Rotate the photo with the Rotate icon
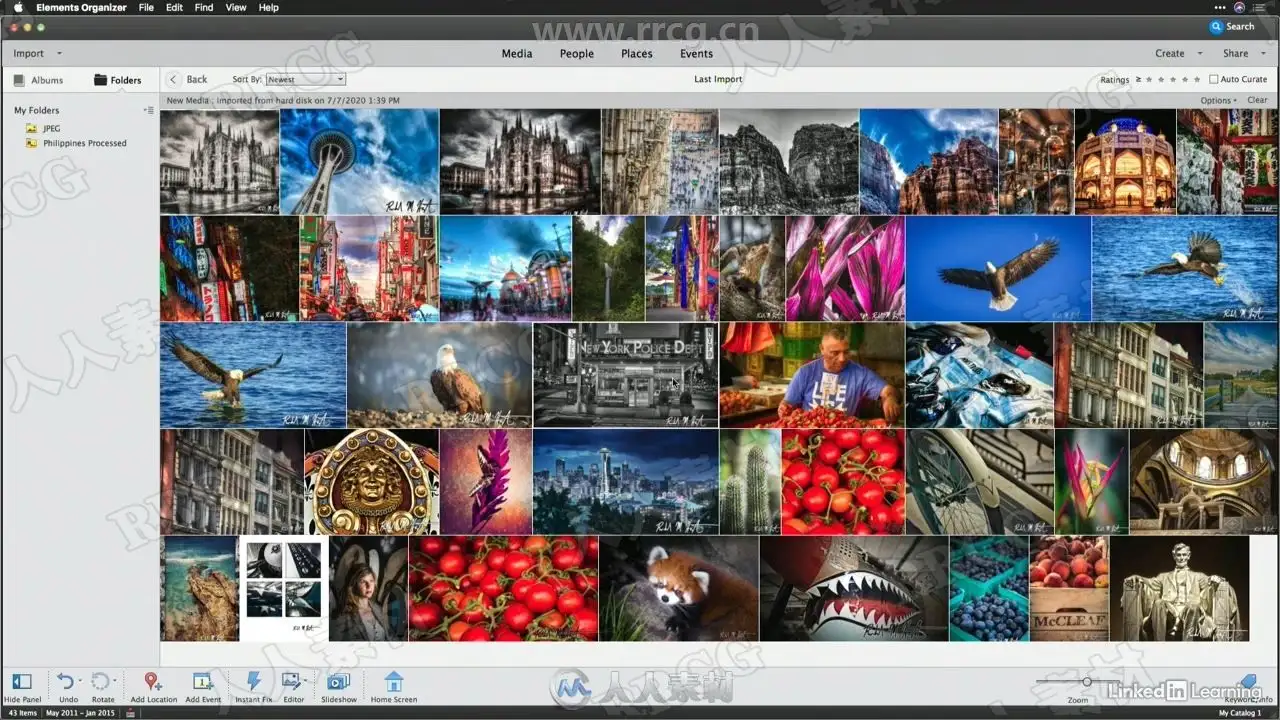Screen dimensions: 1280x720 coord(100,681)
